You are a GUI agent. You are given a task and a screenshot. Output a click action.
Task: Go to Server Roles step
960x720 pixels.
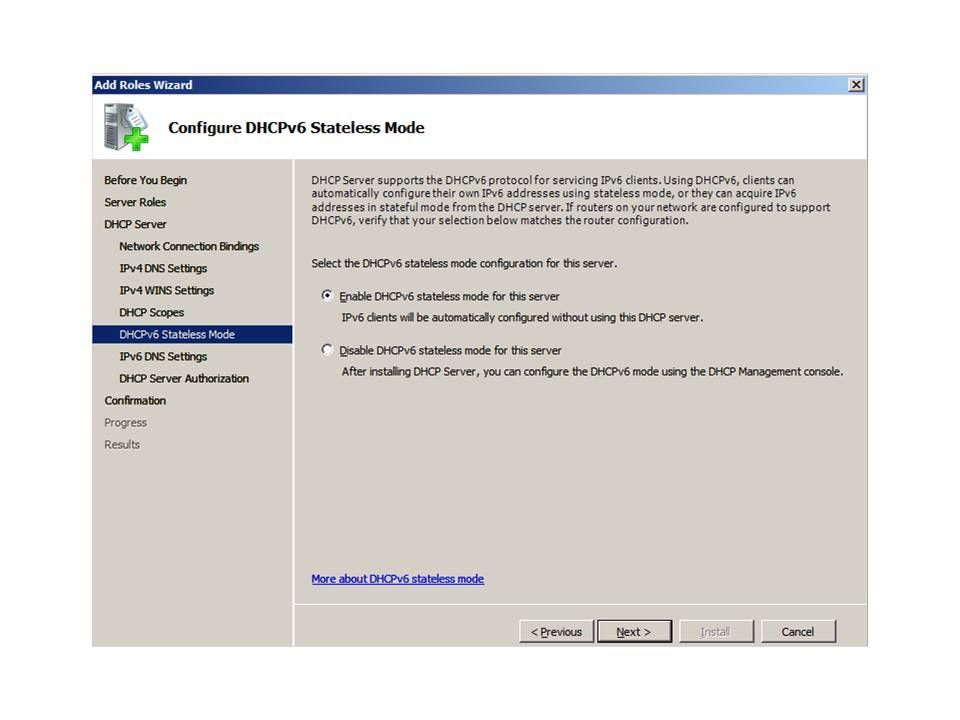[x=135, y=202]
